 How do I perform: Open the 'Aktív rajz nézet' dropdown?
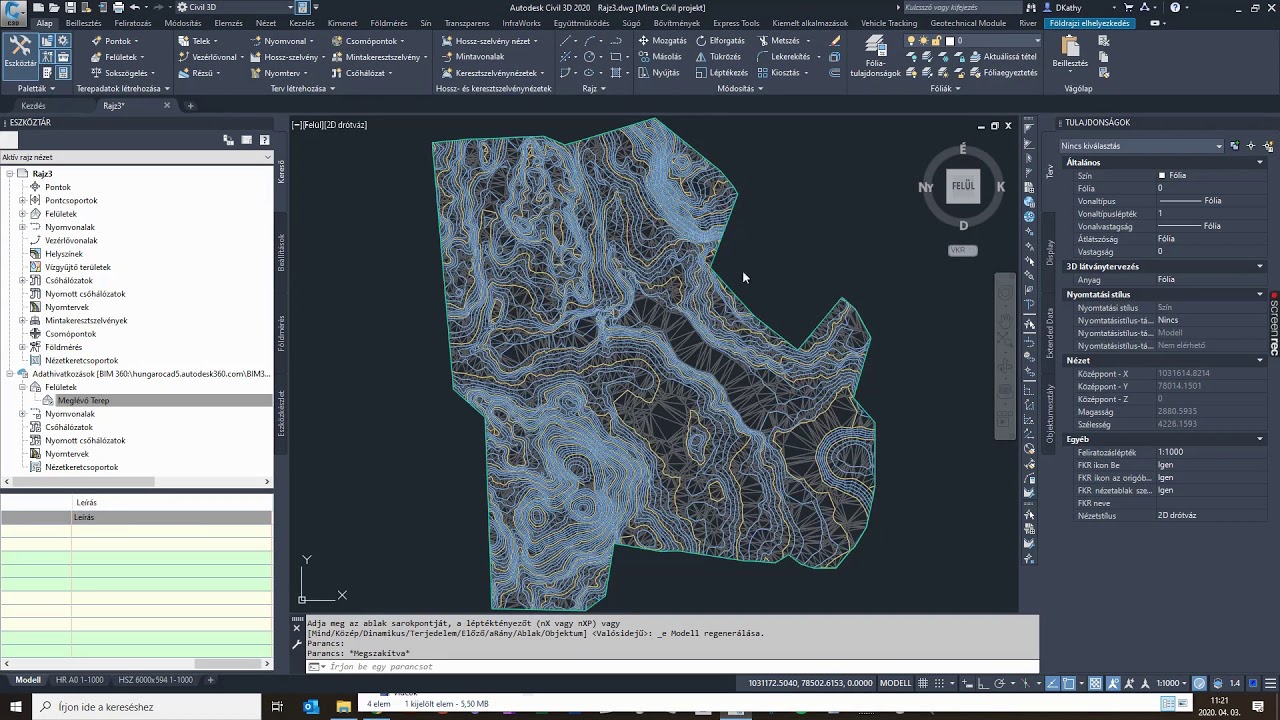click(136, 157)
